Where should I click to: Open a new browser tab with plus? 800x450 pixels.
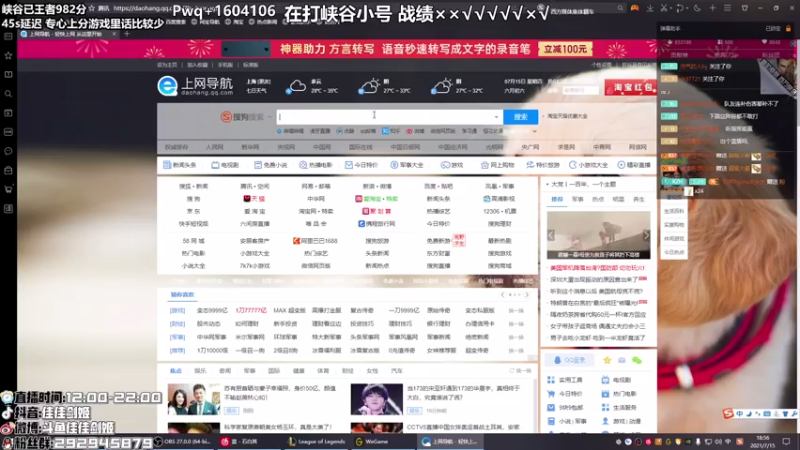click(127, 34)
